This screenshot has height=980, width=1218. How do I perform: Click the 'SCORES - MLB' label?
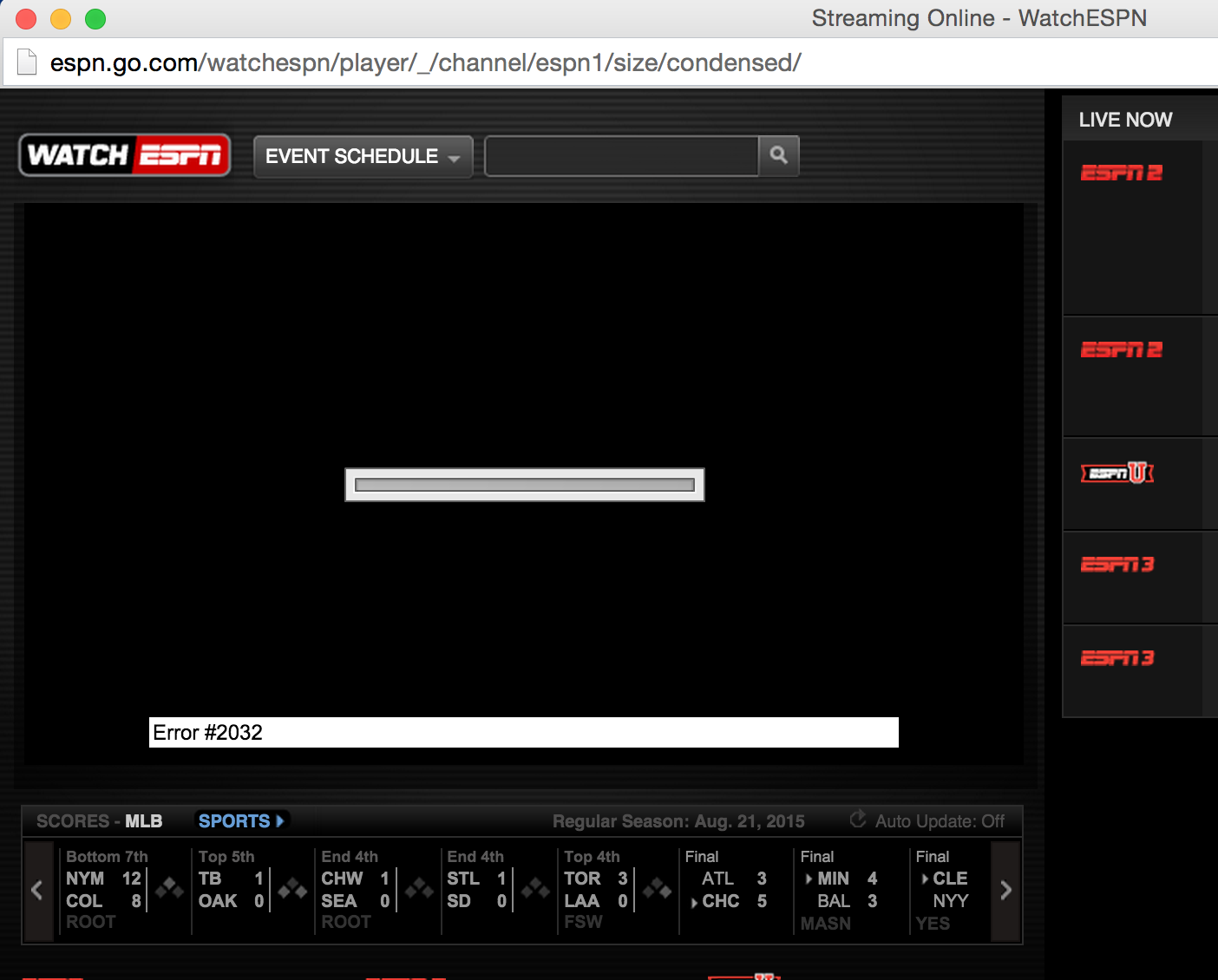click(x=100, y=821)
